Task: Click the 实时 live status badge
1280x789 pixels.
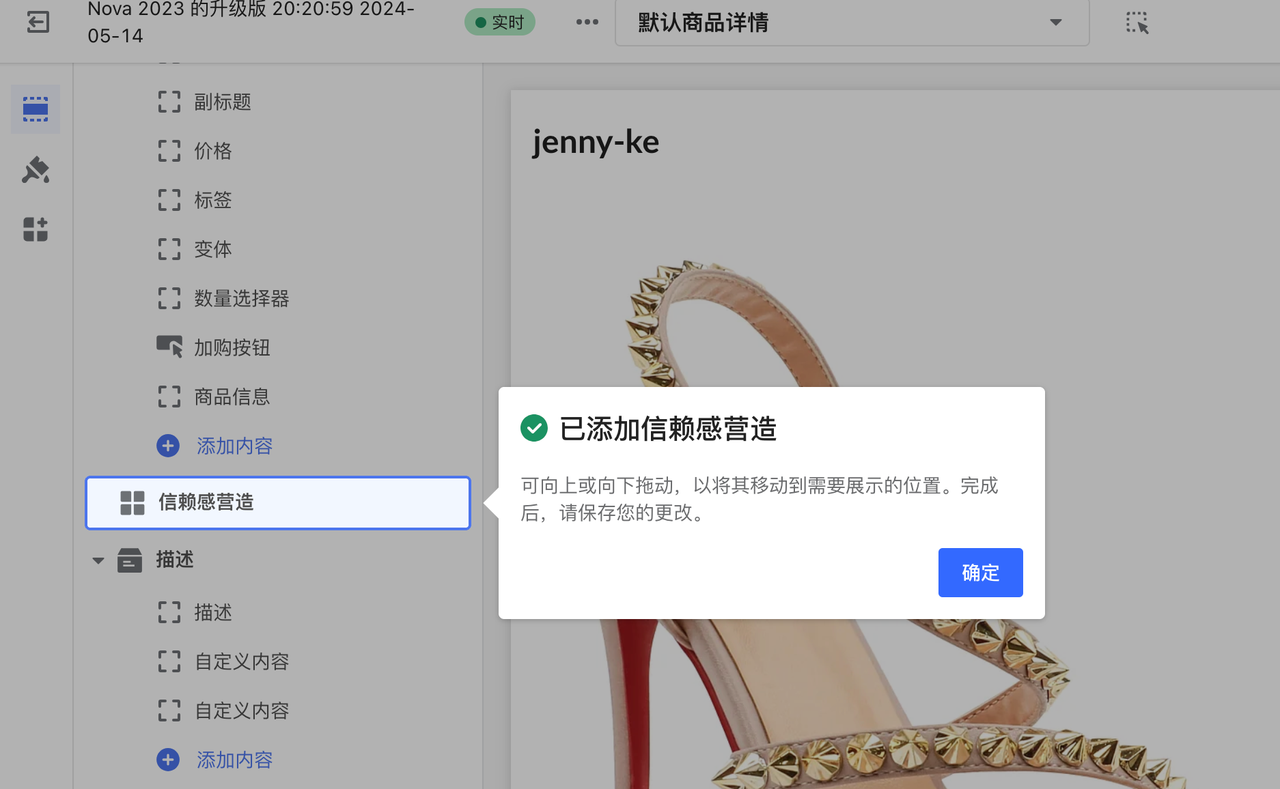Action: click(x=500, y=22)
